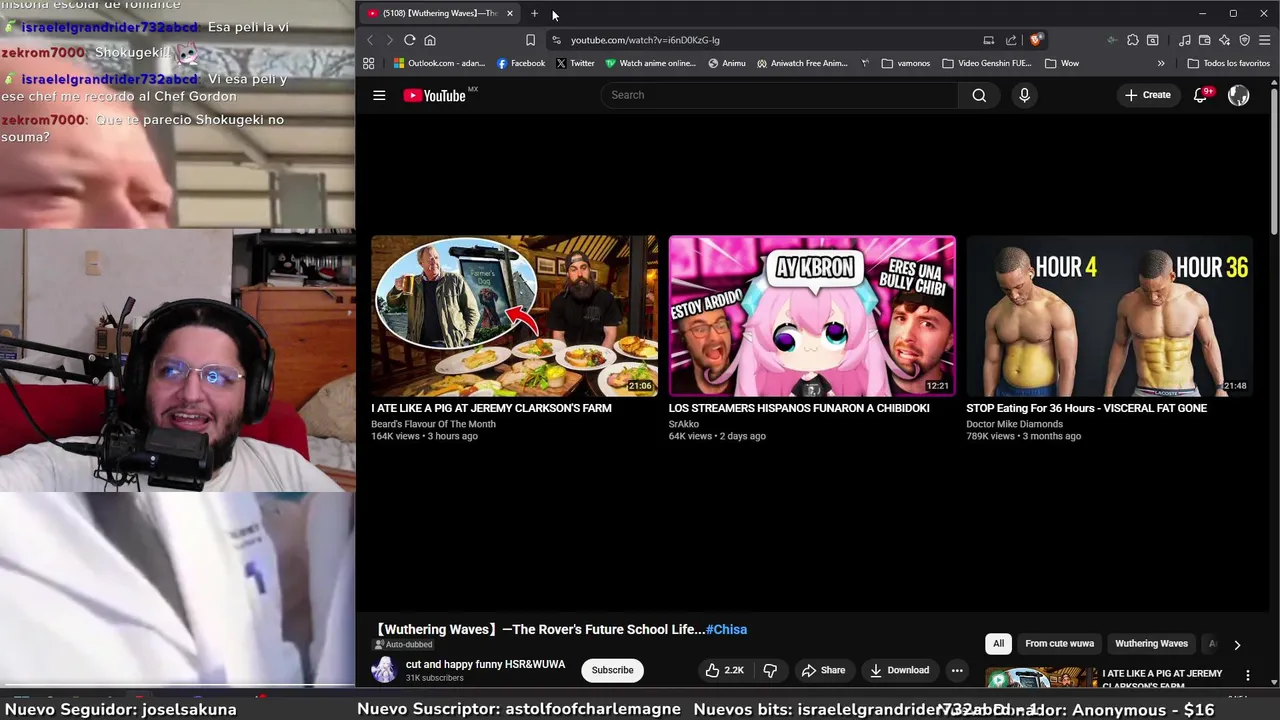Open the Brave Shields lion icon
Viewport: 1280px width, 720px height.
(1036, 40)
